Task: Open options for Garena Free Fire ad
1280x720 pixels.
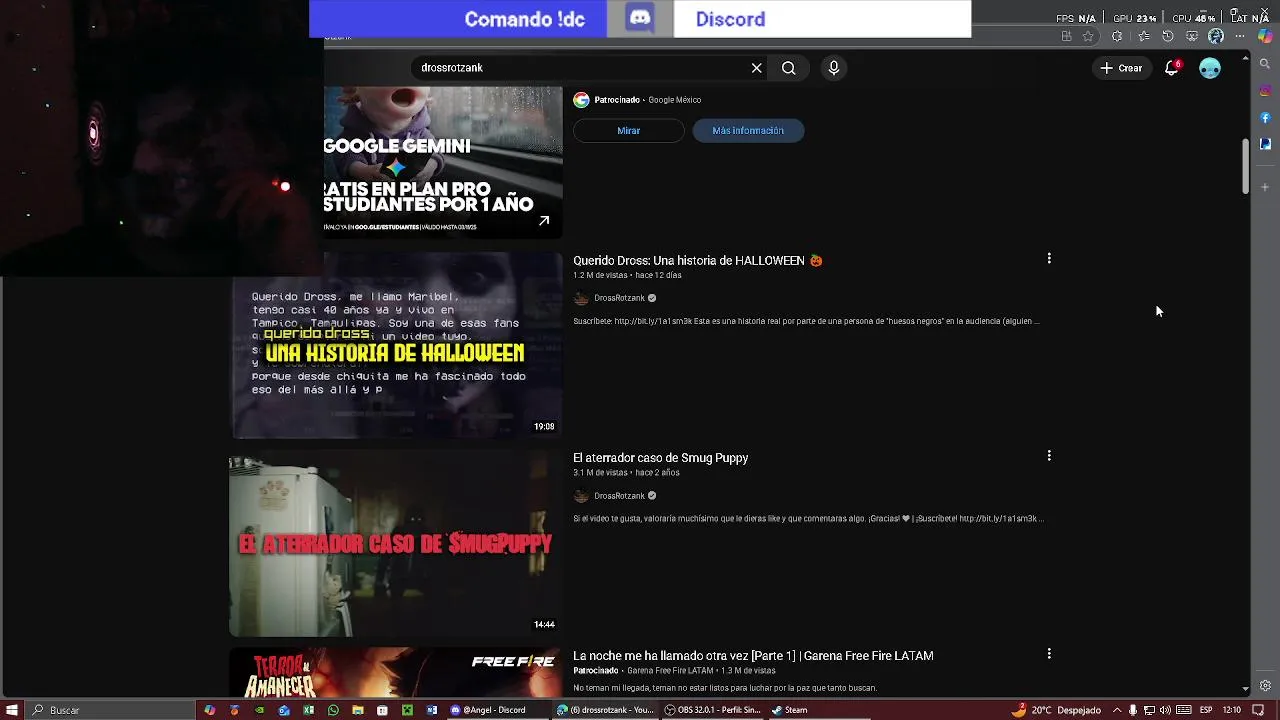Action: (1049, 653)
